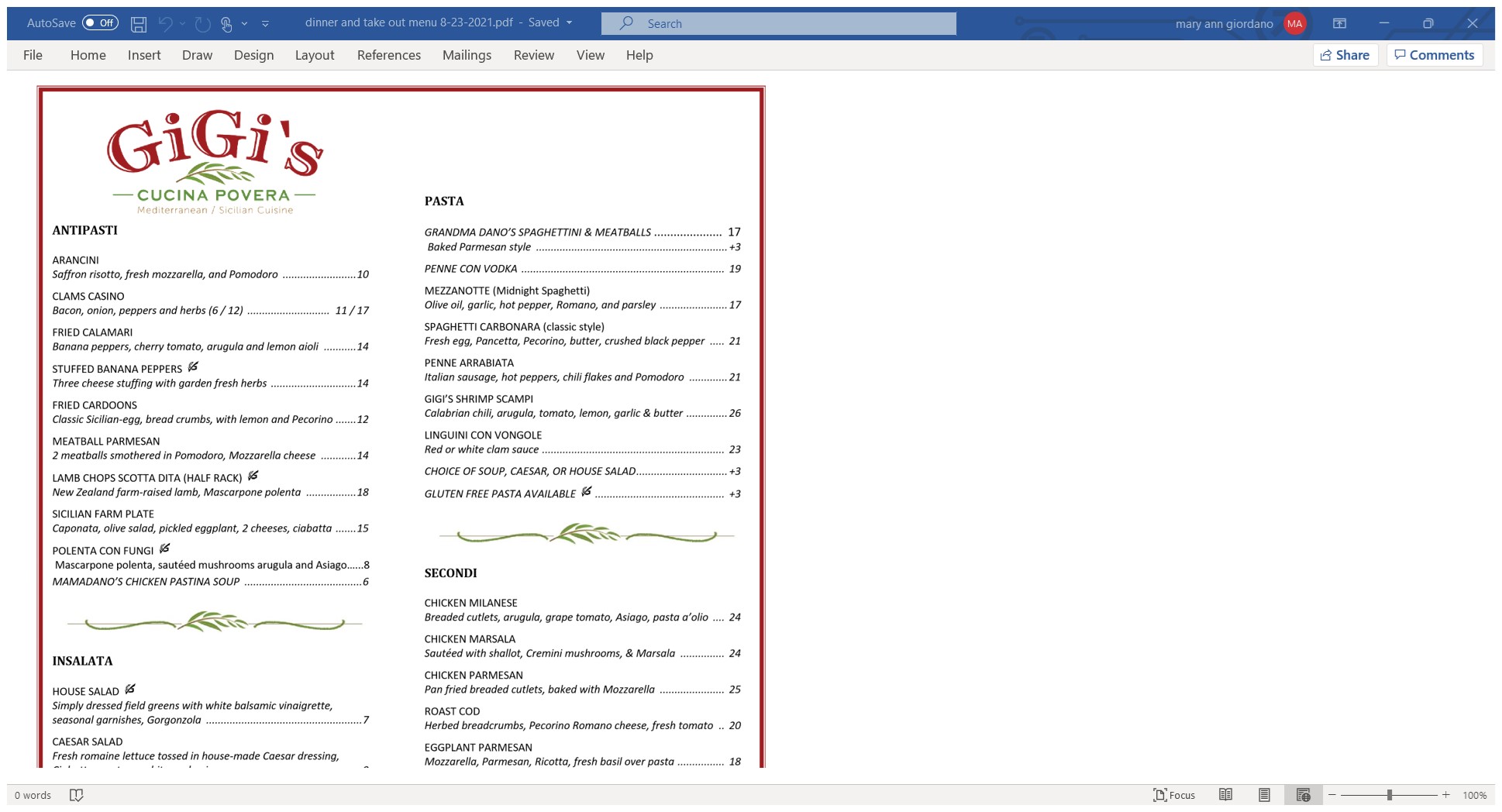Expand the Undo history dropdown arrow
Image resolution: width=1502 pixels, height=812 pixels.
point(183,24)
